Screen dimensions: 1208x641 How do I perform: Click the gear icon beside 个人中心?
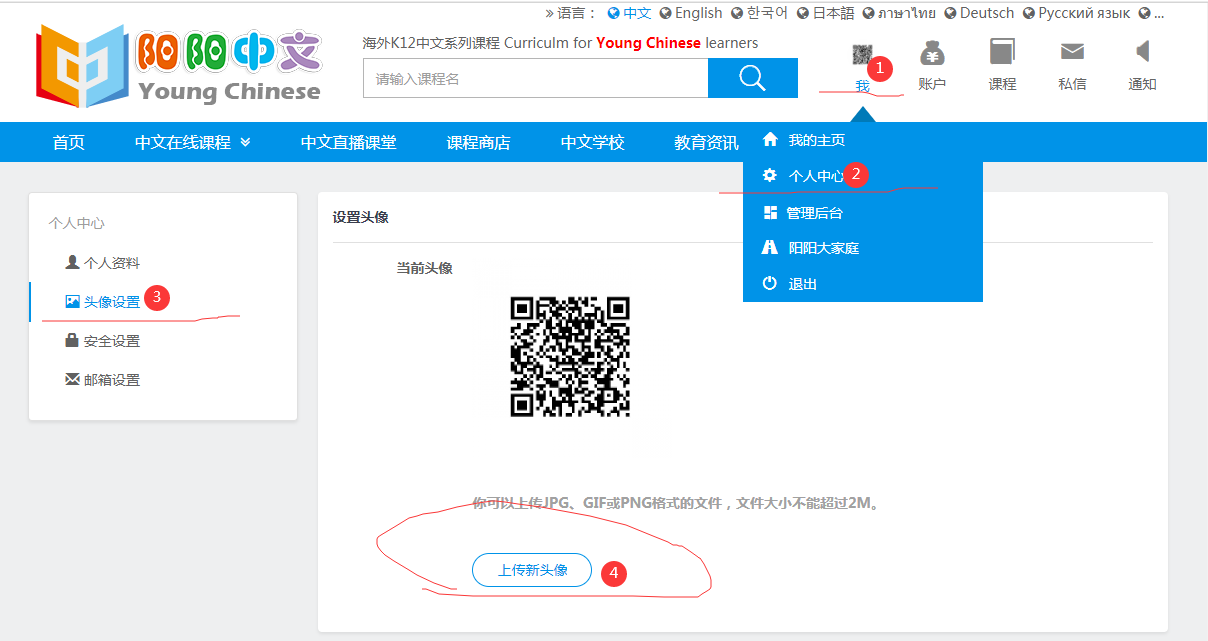point(770,175)
